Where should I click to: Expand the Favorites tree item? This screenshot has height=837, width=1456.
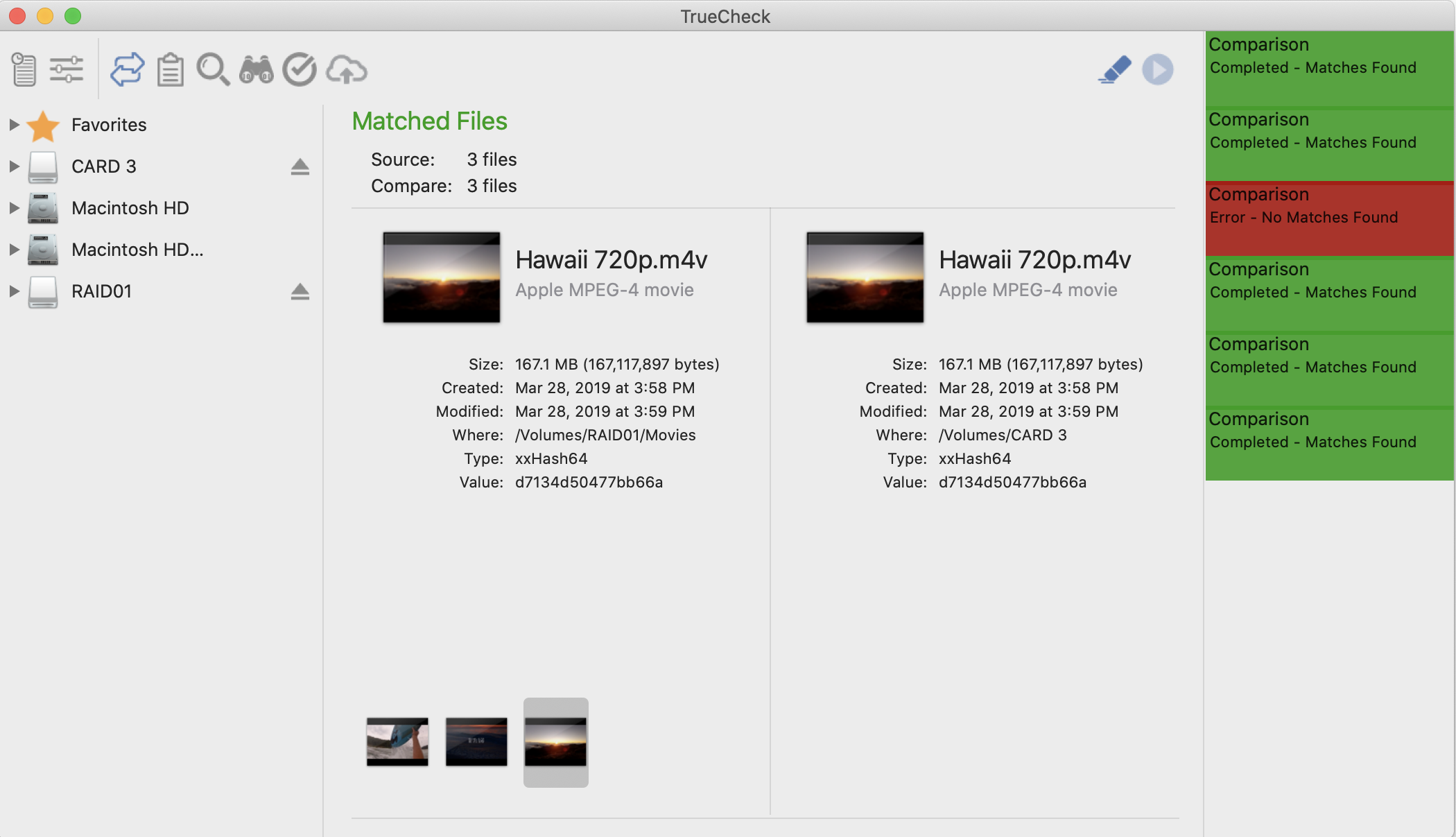[x=13, y=125]
